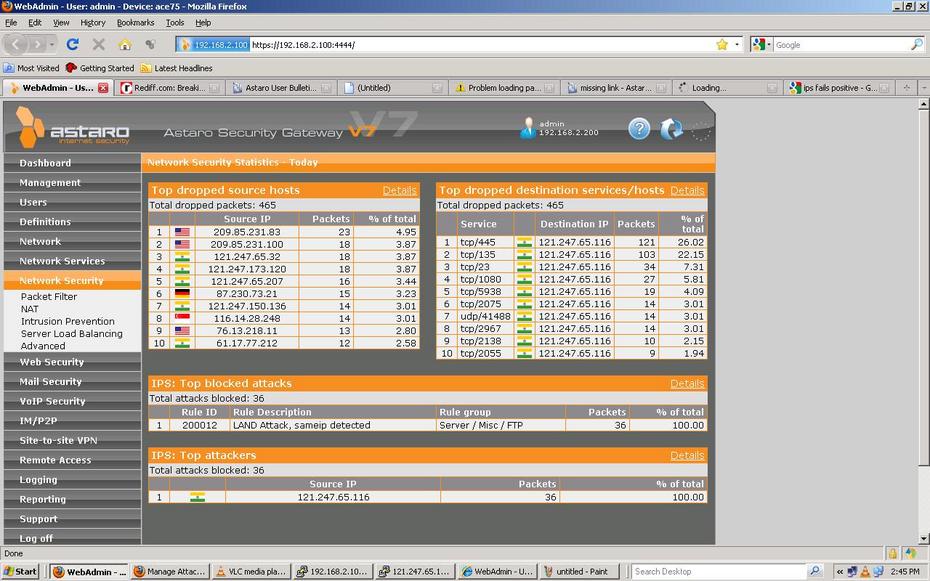Go to the Dashboard sidebar item
Image resolution: width=930 pixels, height=581 pixels.
72,163
